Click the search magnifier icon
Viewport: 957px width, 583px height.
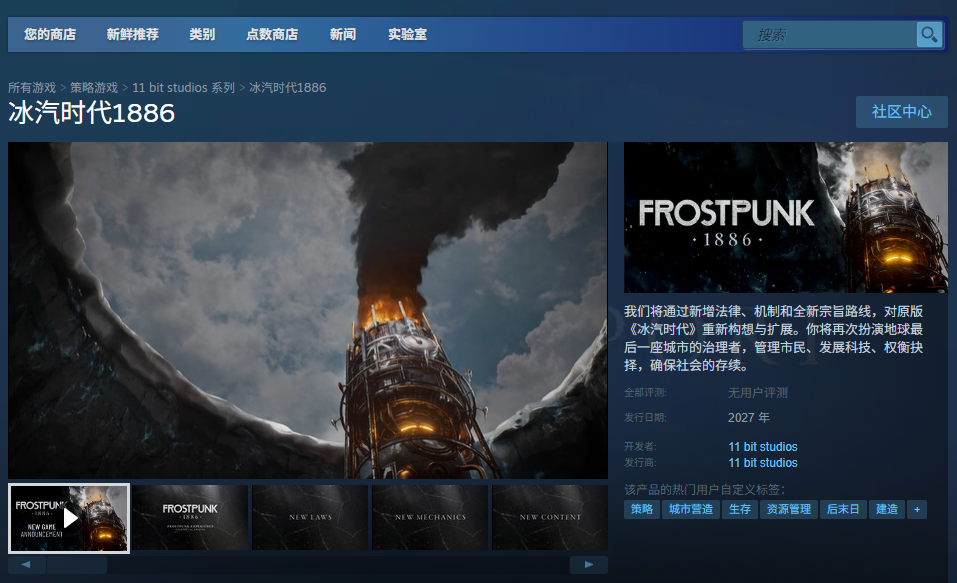tap(929, 35)
